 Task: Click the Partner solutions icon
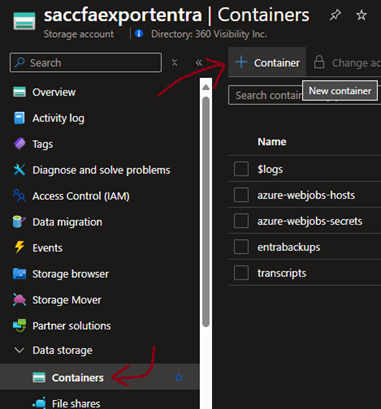point(19,326)
